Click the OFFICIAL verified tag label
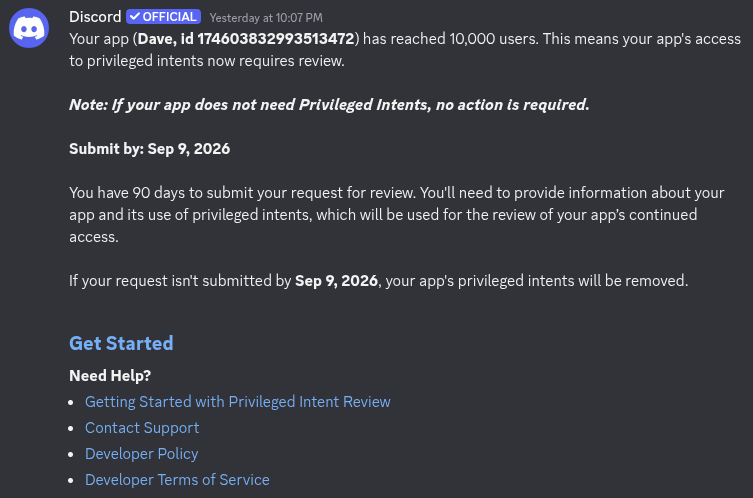Image resolution: width=753 pixels, height=498 pixels. click(163, 17)
